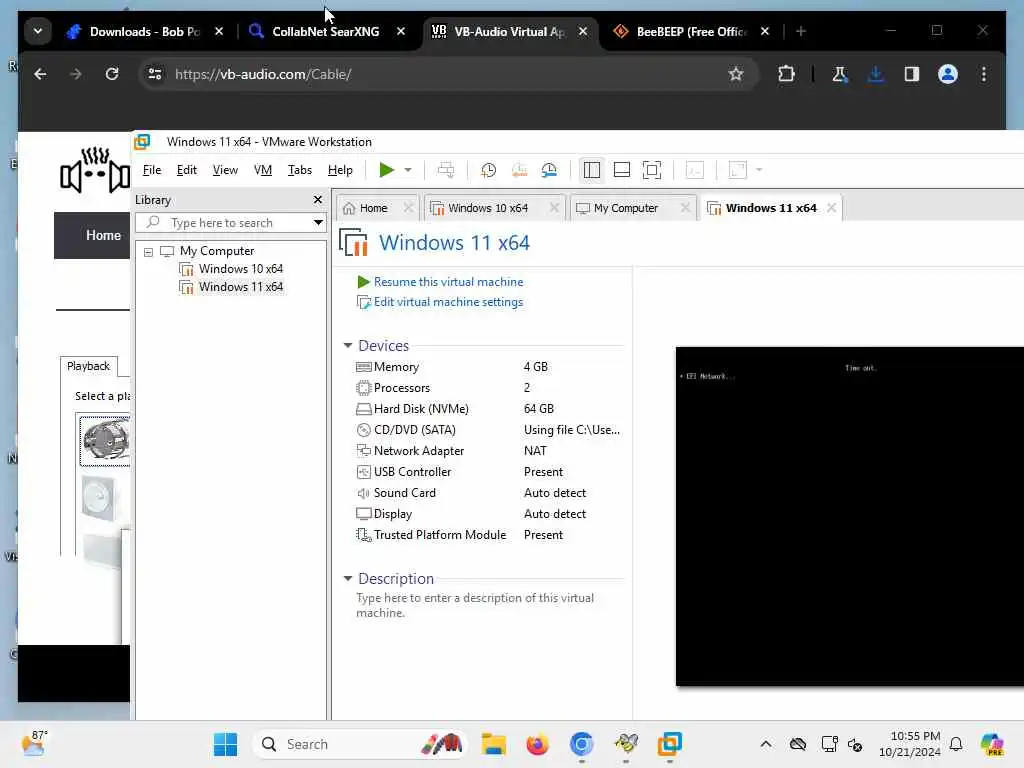Viewport: 1024px width, 768px height.
Task: Click the Trusted Platform Module device
Action: tap(488, 535)
